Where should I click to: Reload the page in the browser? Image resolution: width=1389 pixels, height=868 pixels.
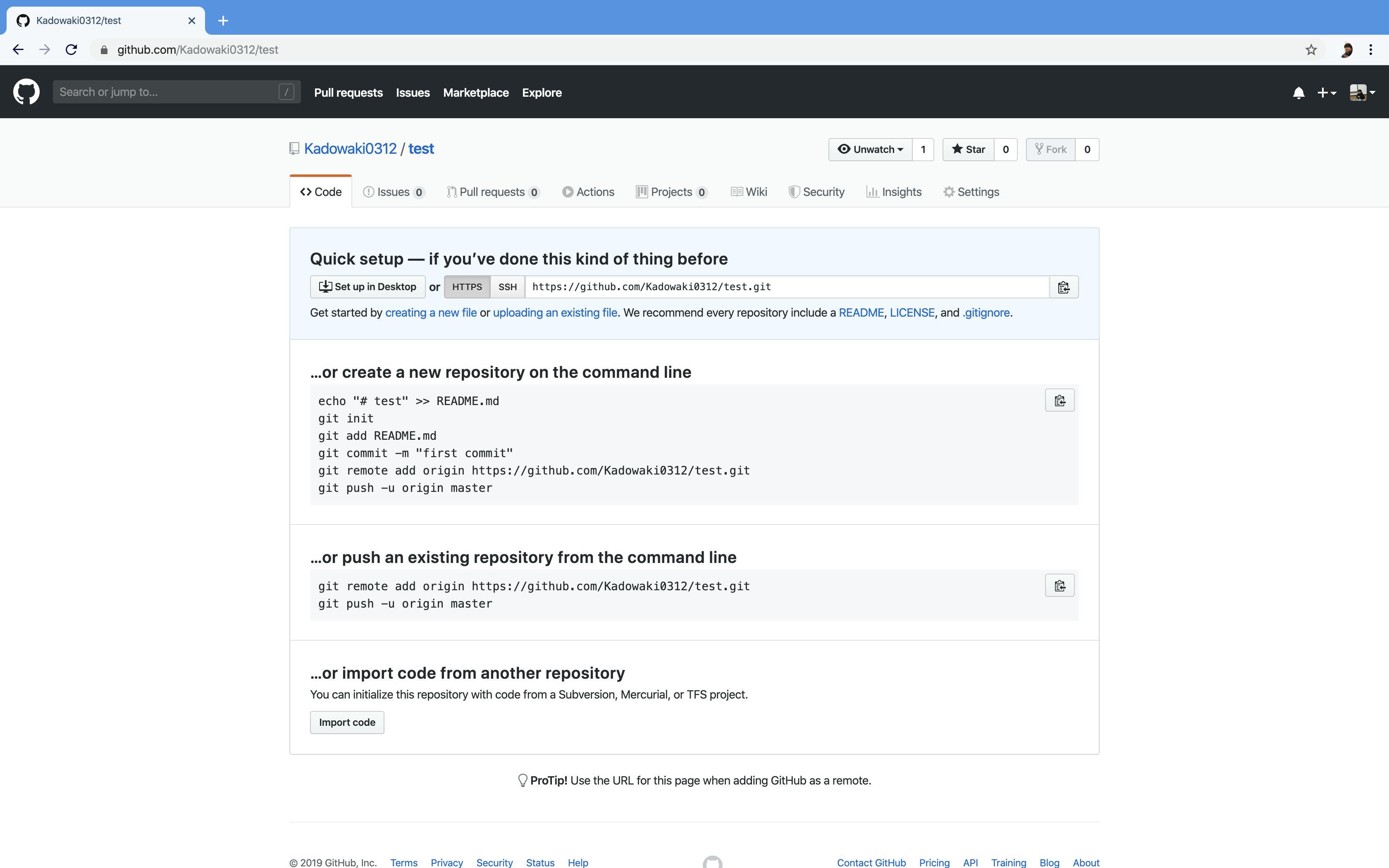[71, 50]
